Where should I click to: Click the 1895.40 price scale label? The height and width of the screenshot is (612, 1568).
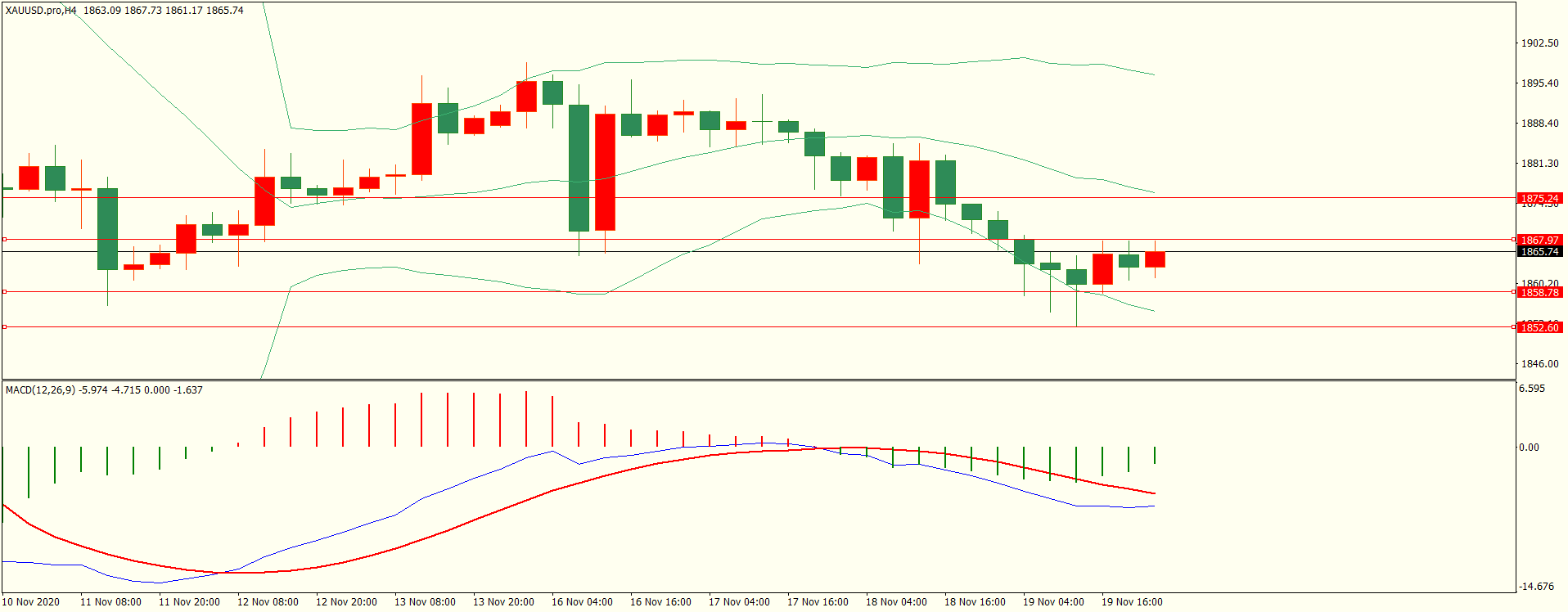tap(1539, 83)
